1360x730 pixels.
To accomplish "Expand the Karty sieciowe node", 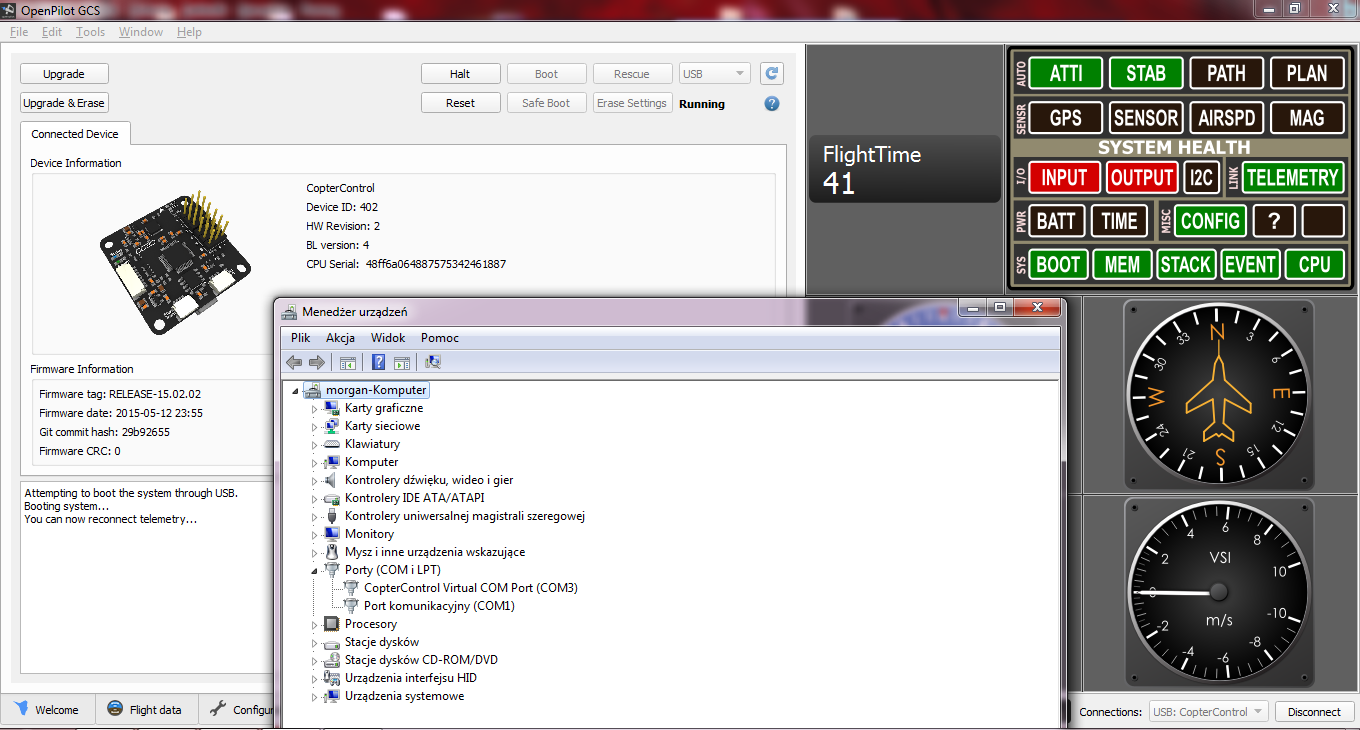I will [x=314, y=426].
